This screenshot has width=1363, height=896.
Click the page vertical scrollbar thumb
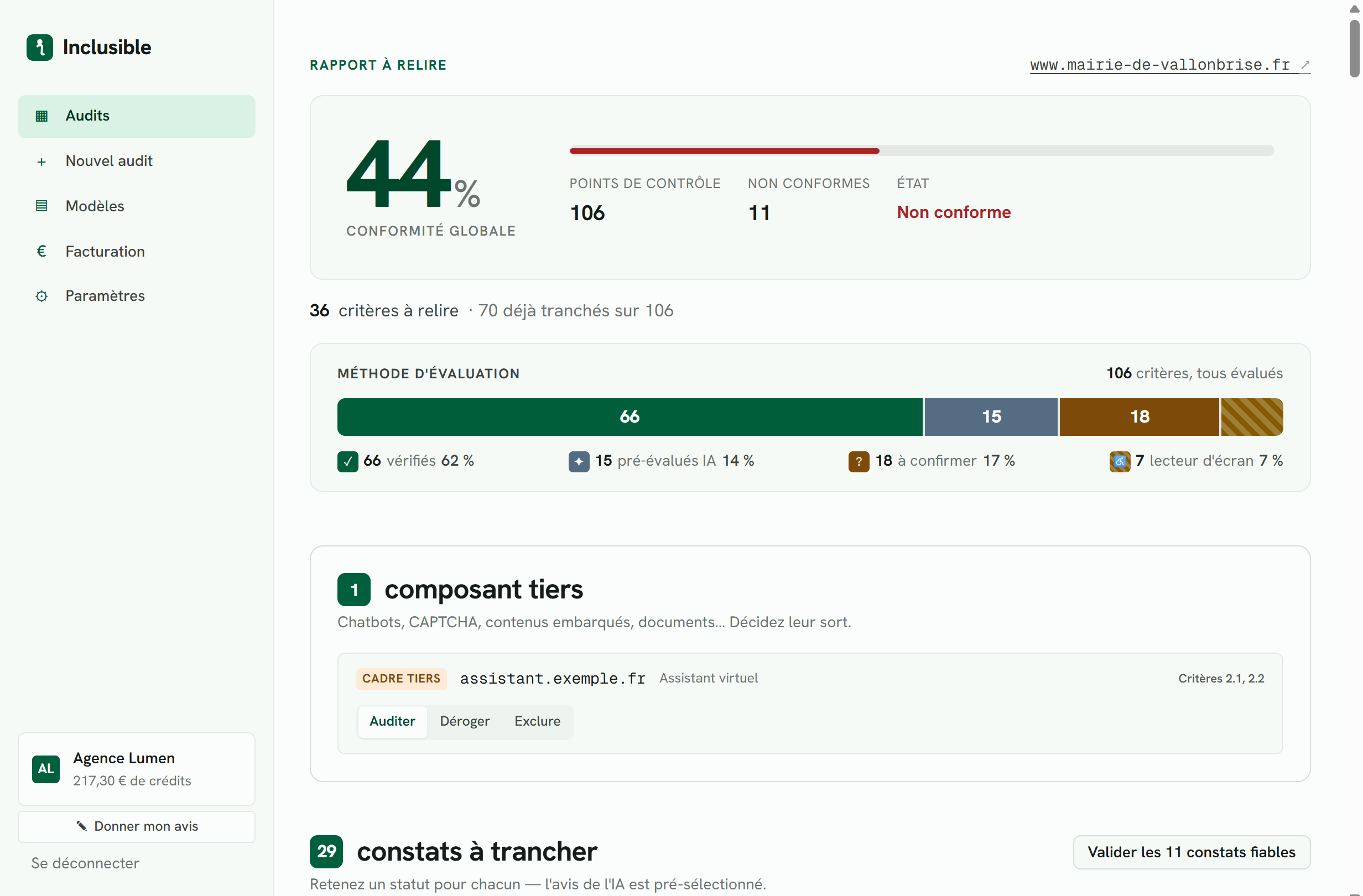coord(1354,49)
